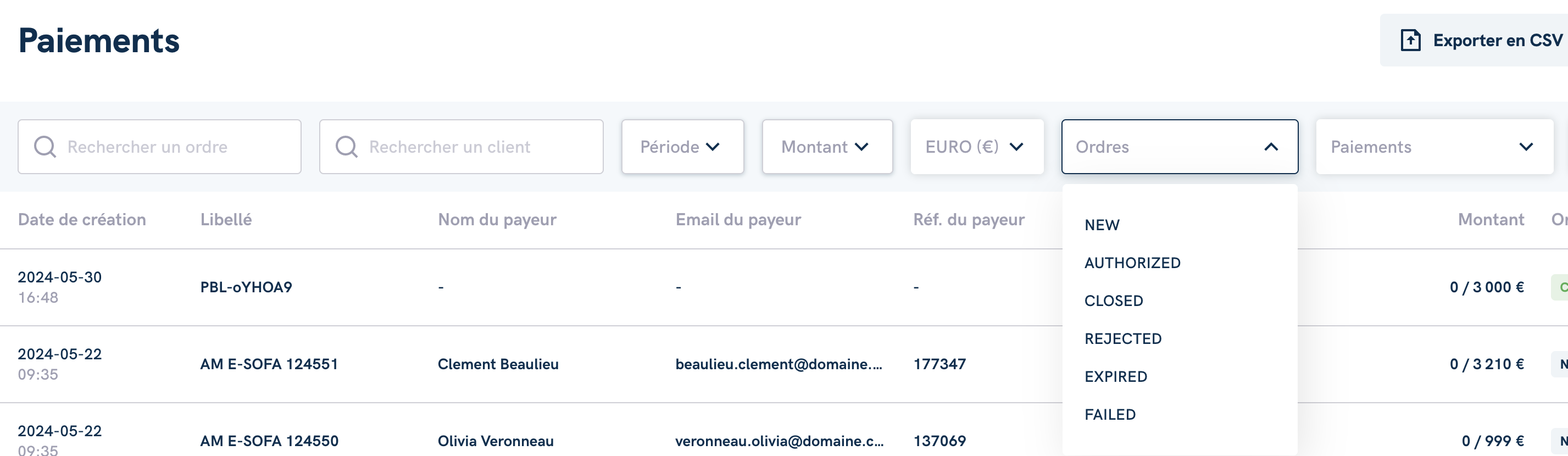
Task: Click the export file icon
Action: point(1410,40)
